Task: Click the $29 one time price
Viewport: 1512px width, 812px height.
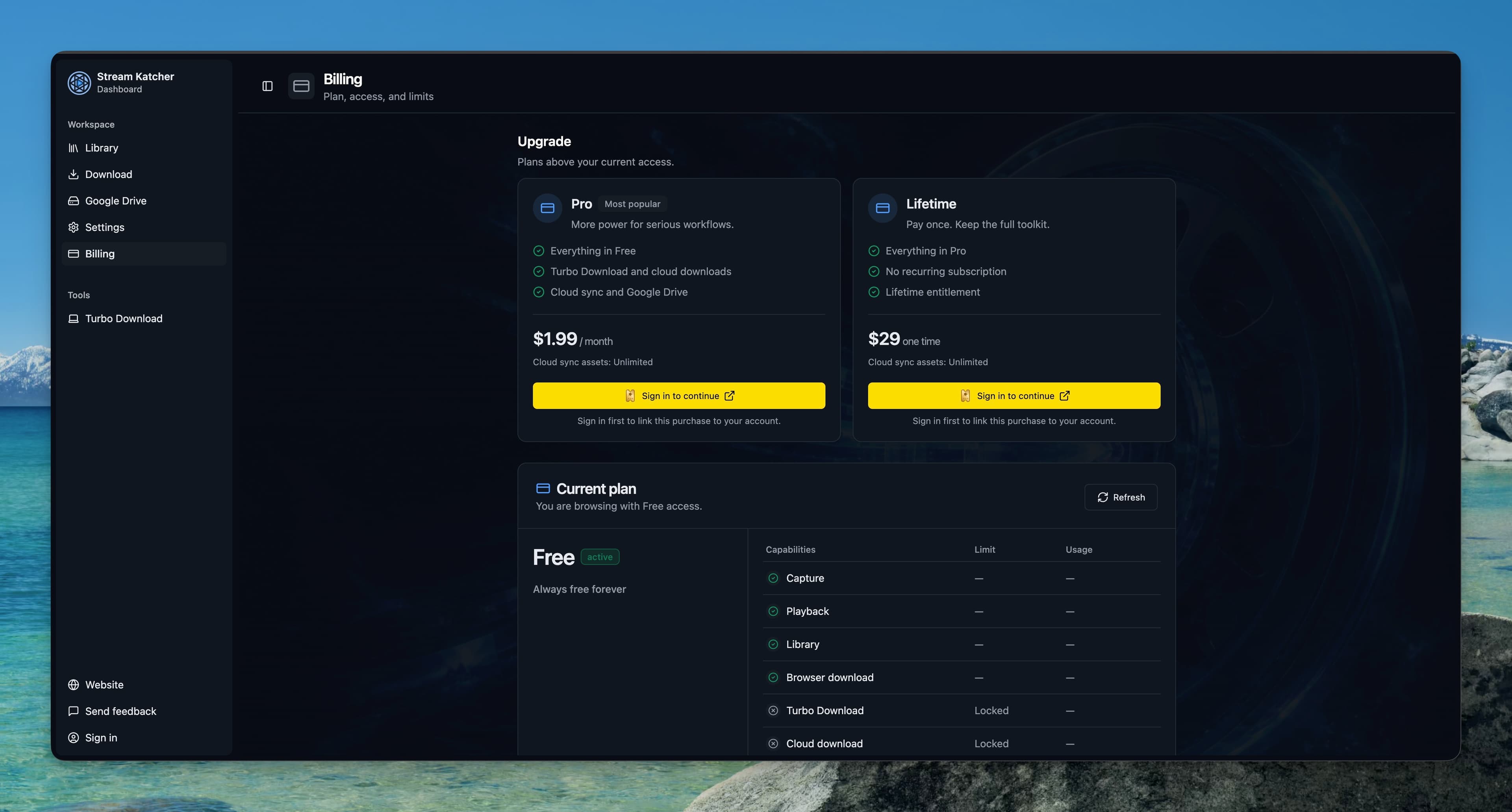Action: pyautogui.click(x=904, y=339)
